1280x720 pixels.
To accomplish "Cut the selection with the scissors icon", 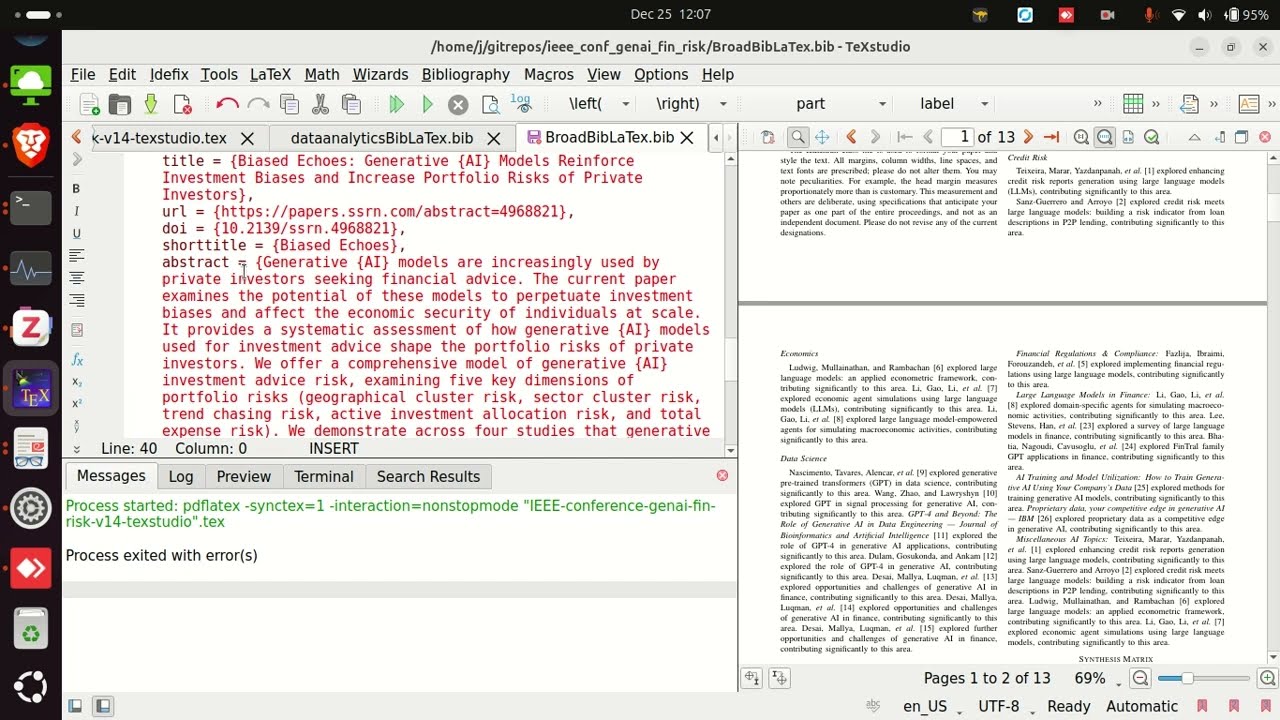I will point(320,104).
